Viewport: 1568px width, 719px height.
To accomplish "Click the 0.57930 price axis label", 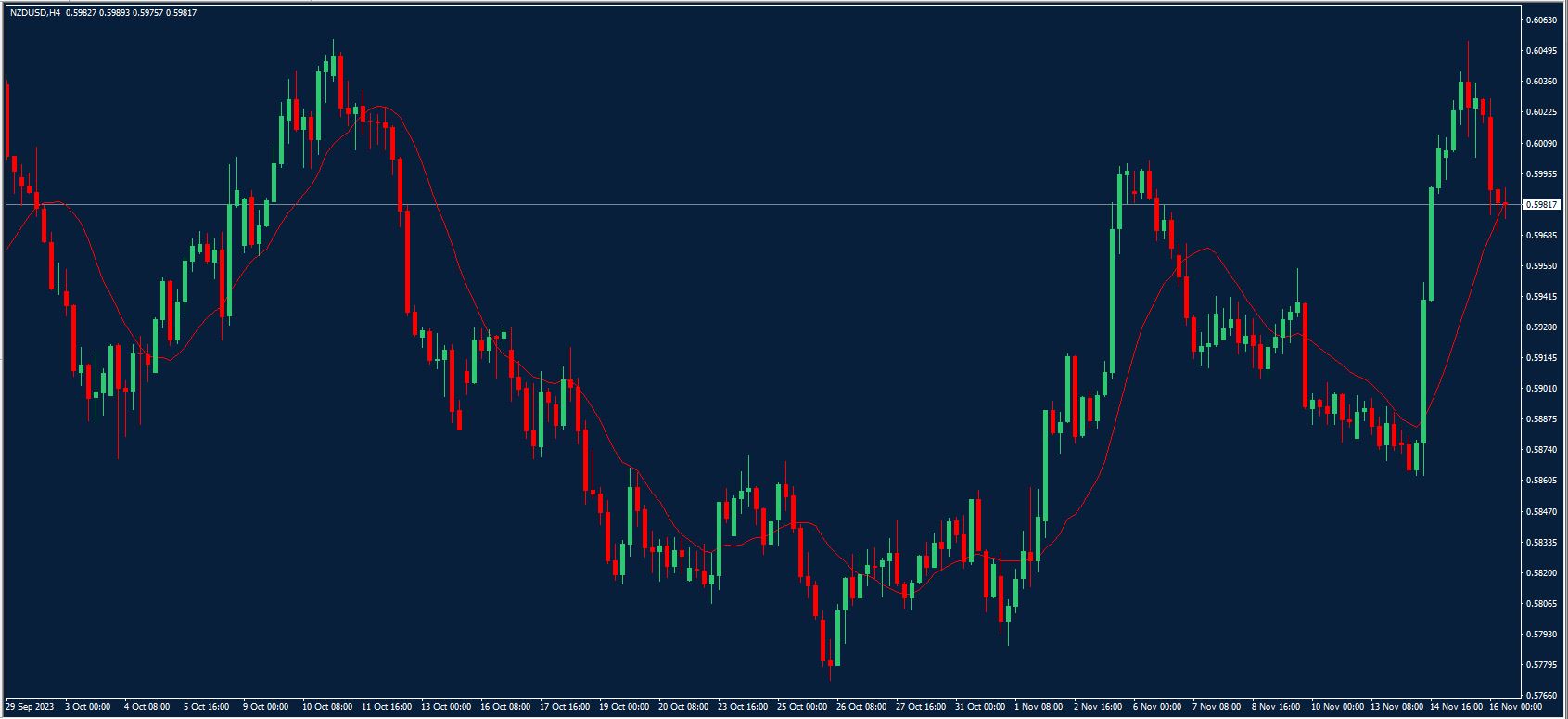I will point(1543,635).
